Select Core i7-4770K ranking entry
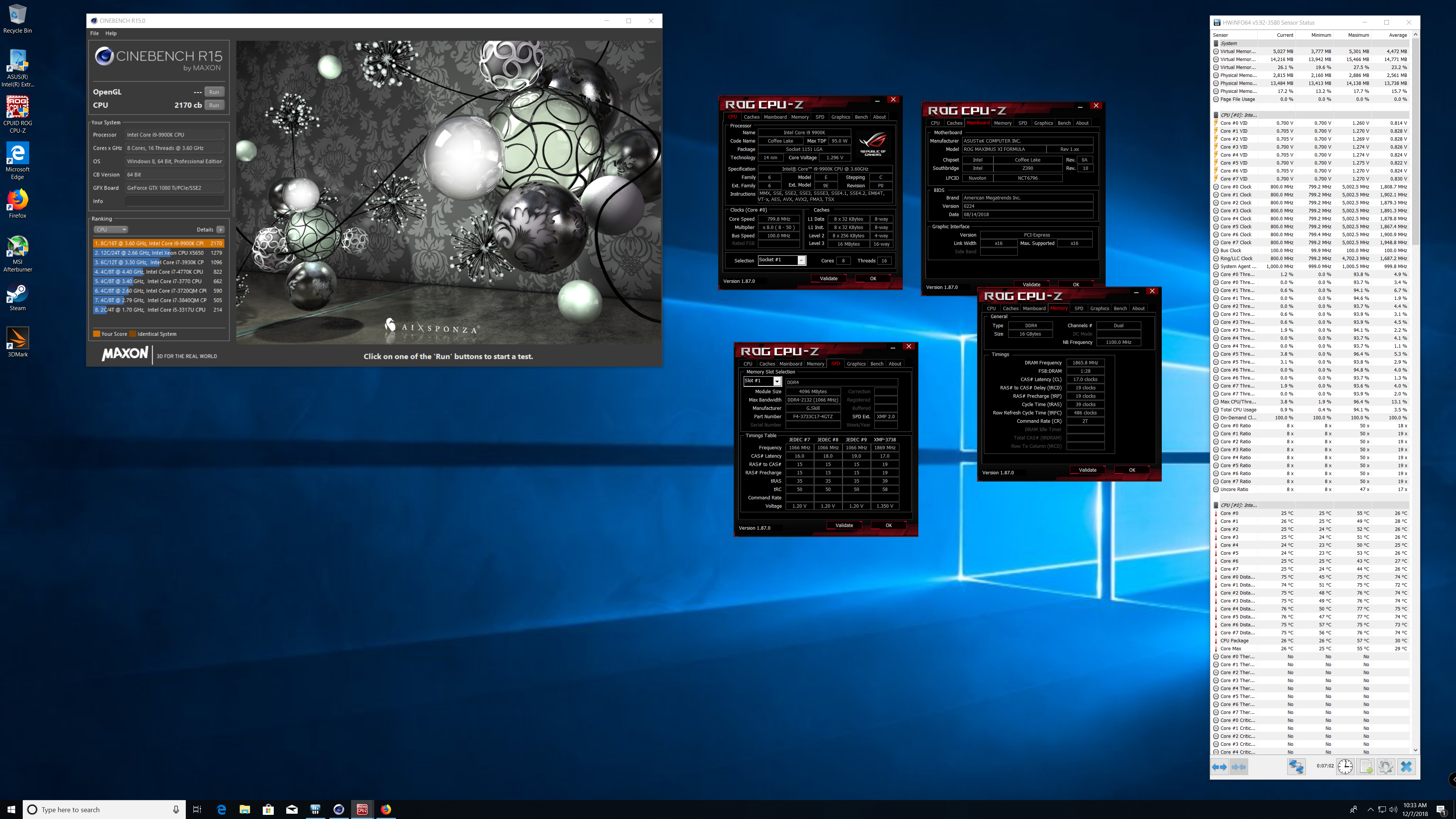 pyautogui.click(x=159, y=272)
